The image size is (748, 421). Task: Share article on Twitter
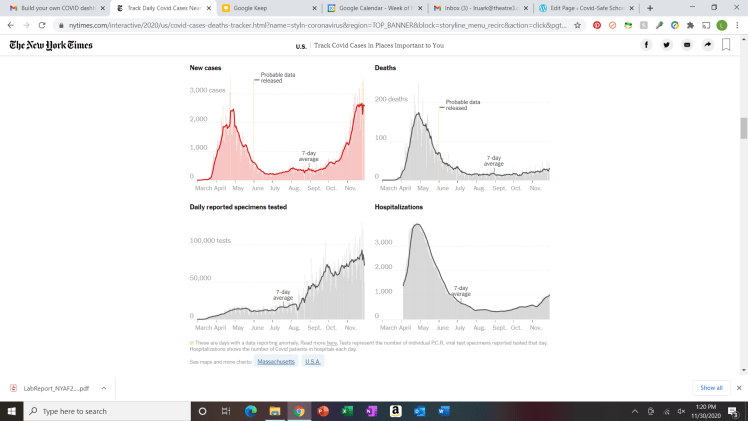pos(667,45)
